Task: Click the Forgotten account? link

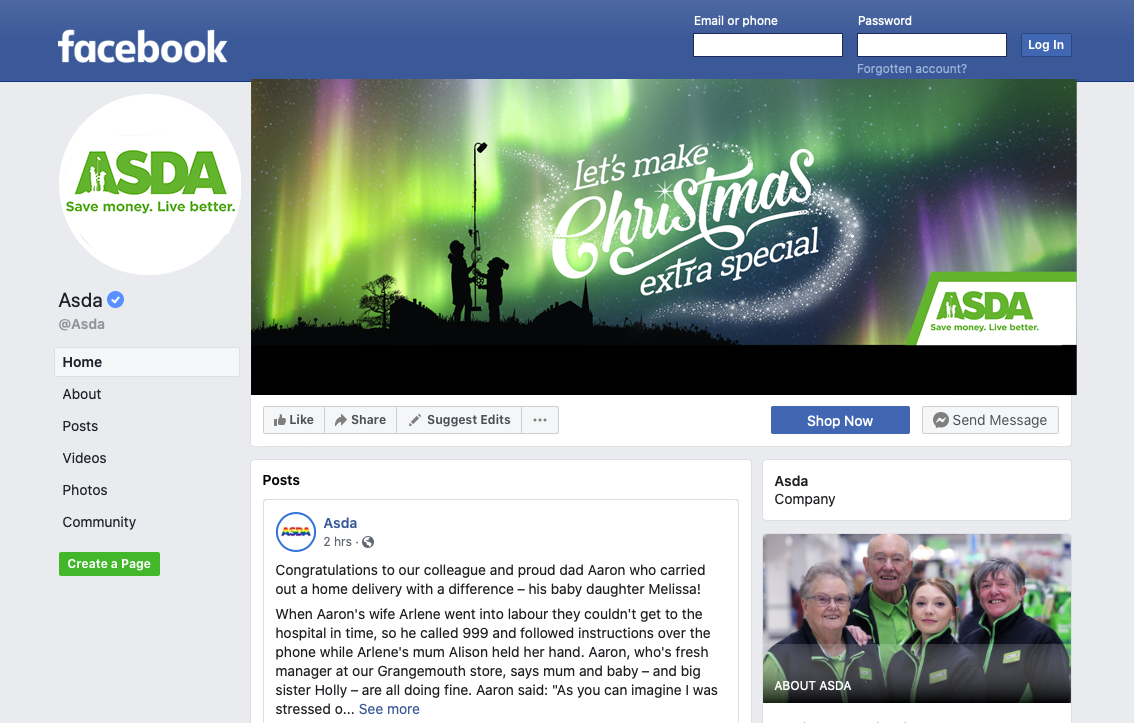Action: pyautogui.click(x=912, y=69)
